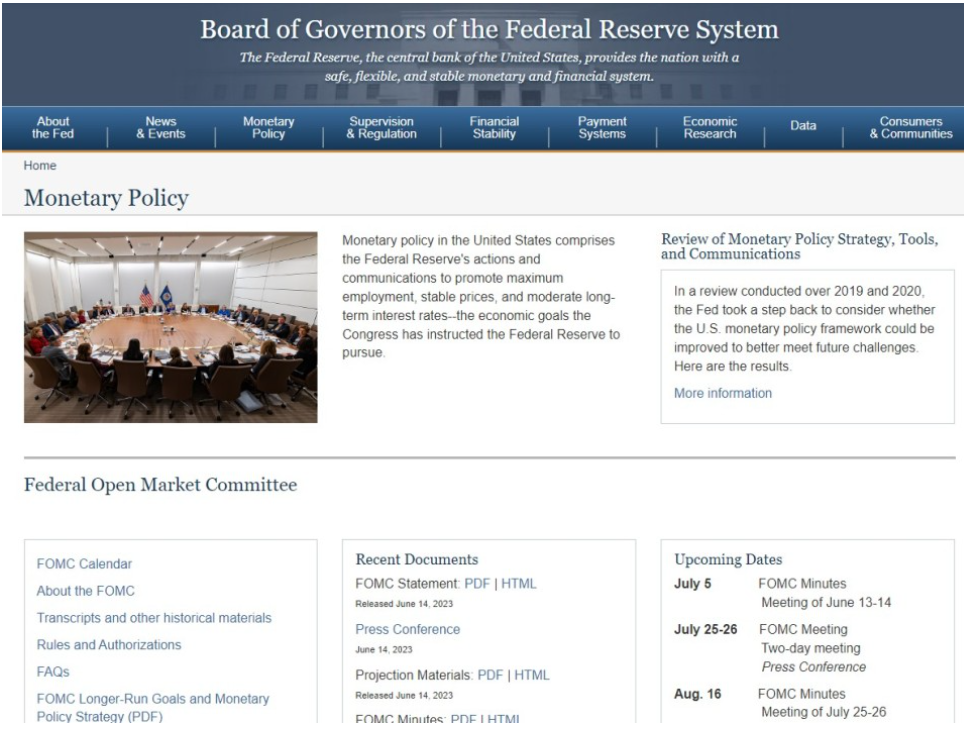Follow the More information link

coord(722,393)
